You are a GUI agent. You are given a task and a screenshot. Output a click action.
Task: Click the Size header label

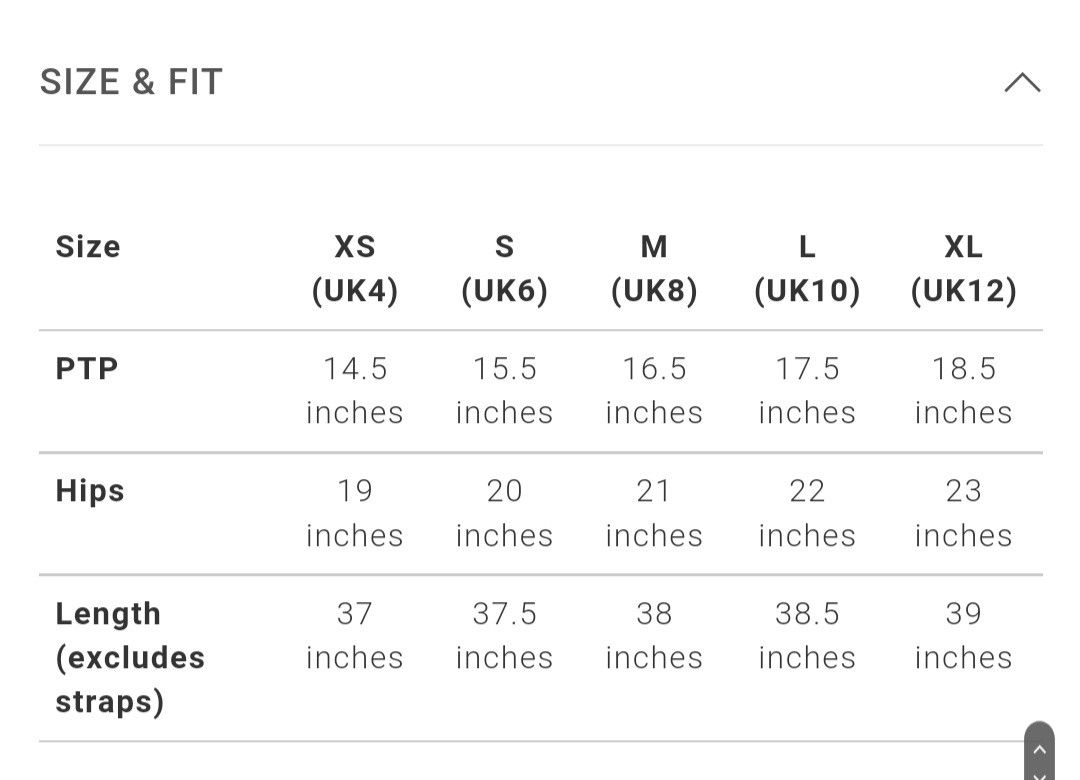(x=88, y=247)
